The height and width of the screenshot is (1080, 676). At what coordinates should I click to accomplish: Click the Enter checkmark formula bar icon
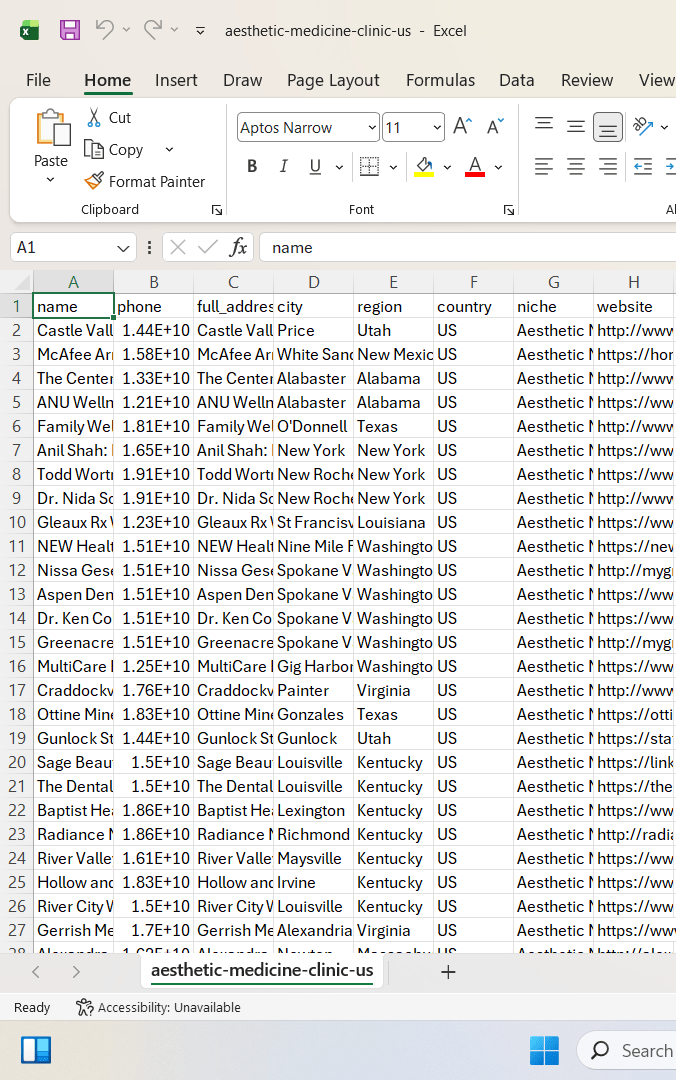click(x=207, y=247)
